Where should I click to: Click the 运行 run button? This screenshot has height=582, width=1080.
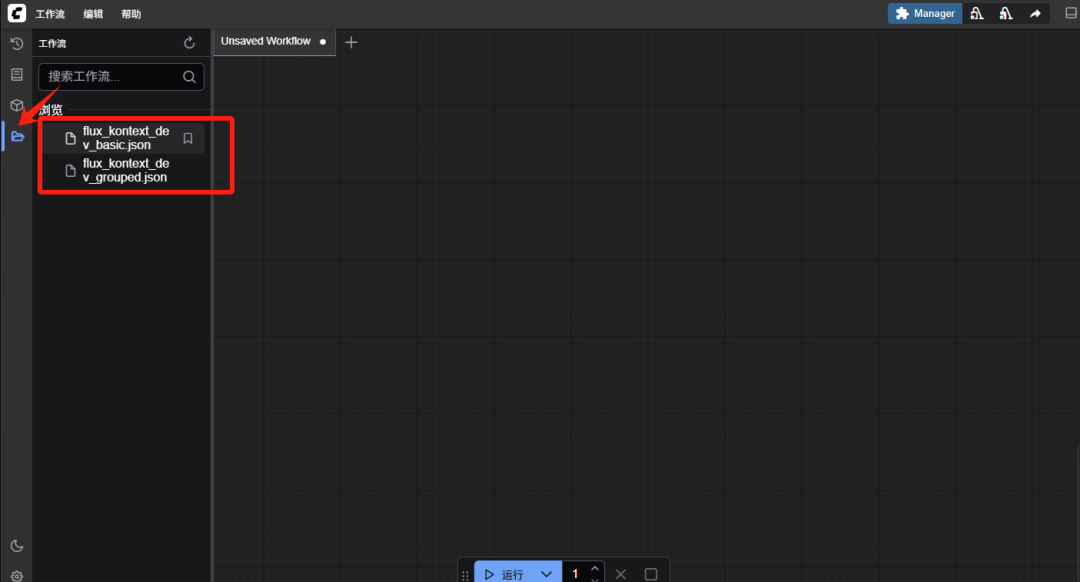(x=503, y=574)
